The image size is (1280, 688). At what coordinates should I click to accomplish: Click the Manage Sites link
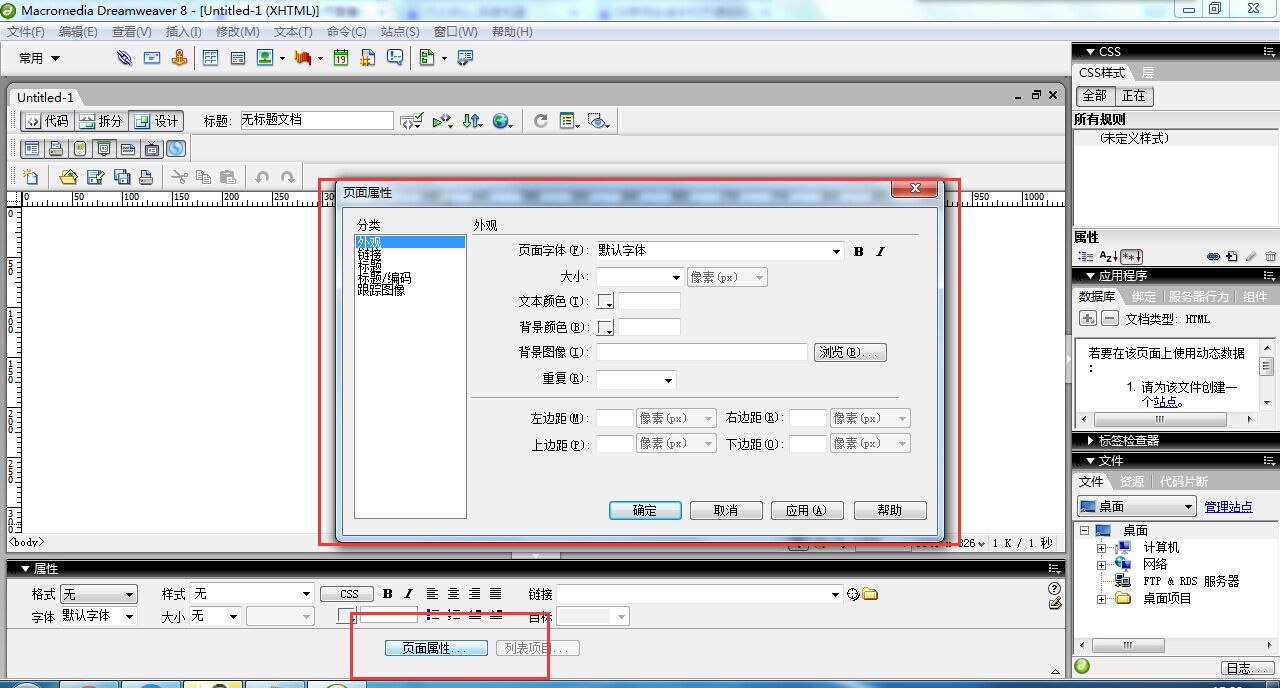click(1228, 507)
